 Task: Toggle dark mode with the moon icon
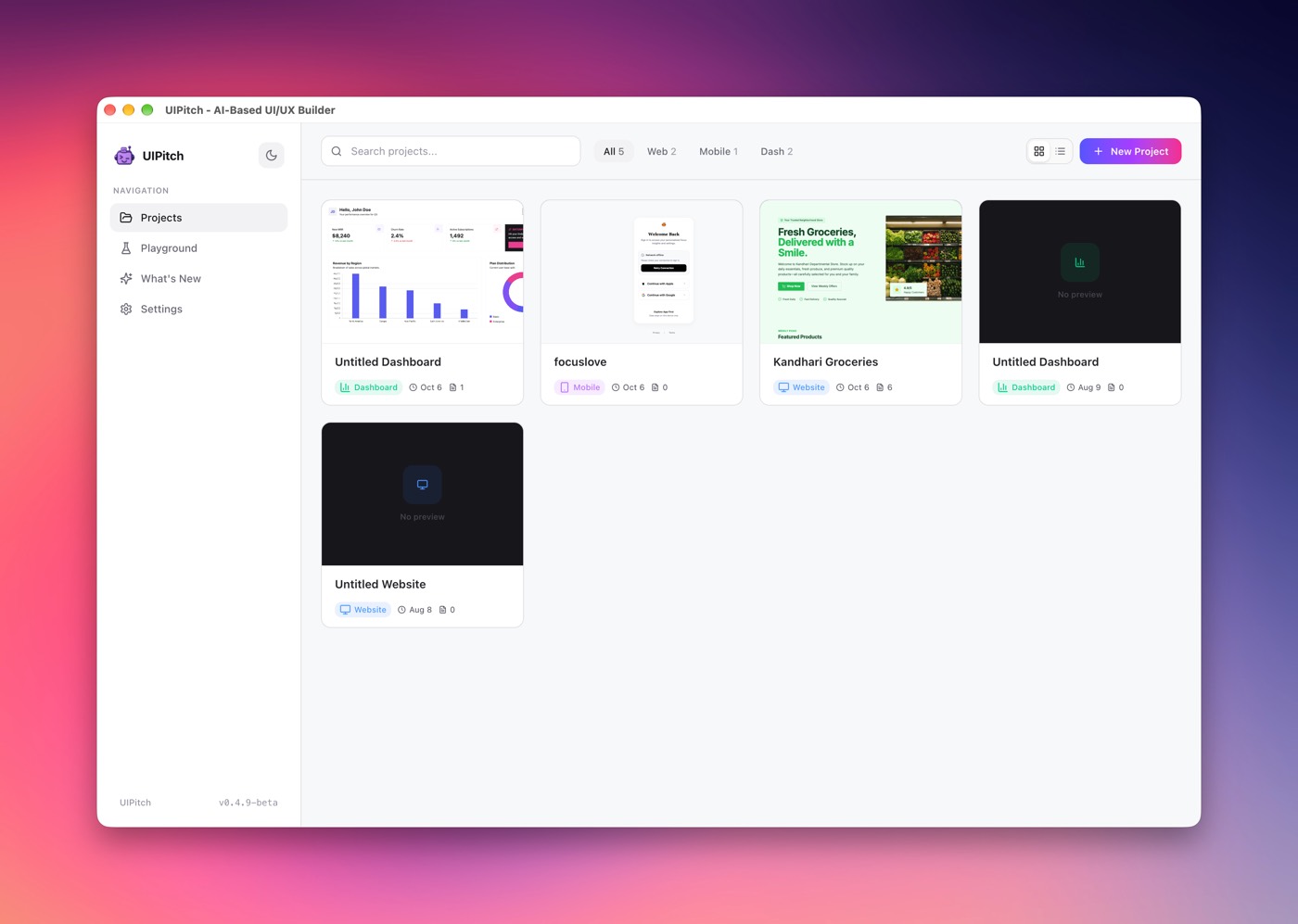pyautogui.click(x=271, y=156)
